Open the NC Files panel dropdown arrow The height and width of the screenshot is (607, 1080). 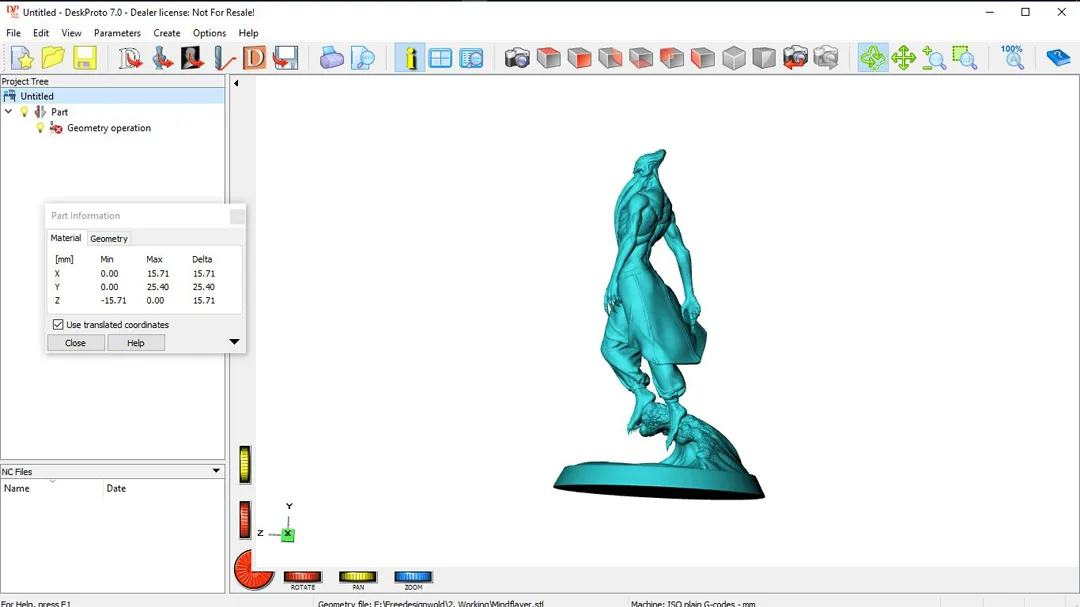(x=216, y=471)
